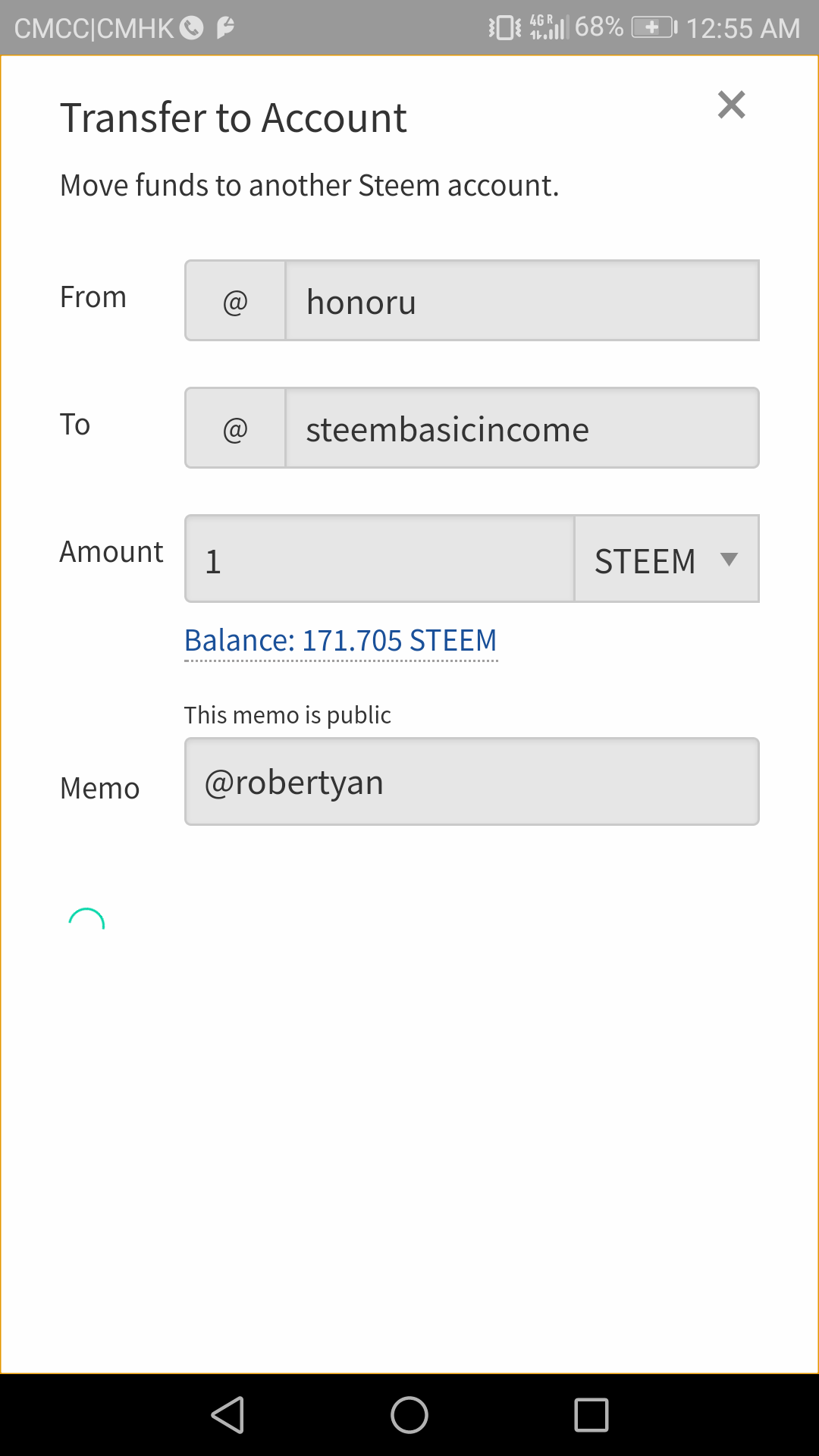Tap the 12:55 AM clock
Viewport: 819px width, 1456px height.
click(x=743, y=29)
